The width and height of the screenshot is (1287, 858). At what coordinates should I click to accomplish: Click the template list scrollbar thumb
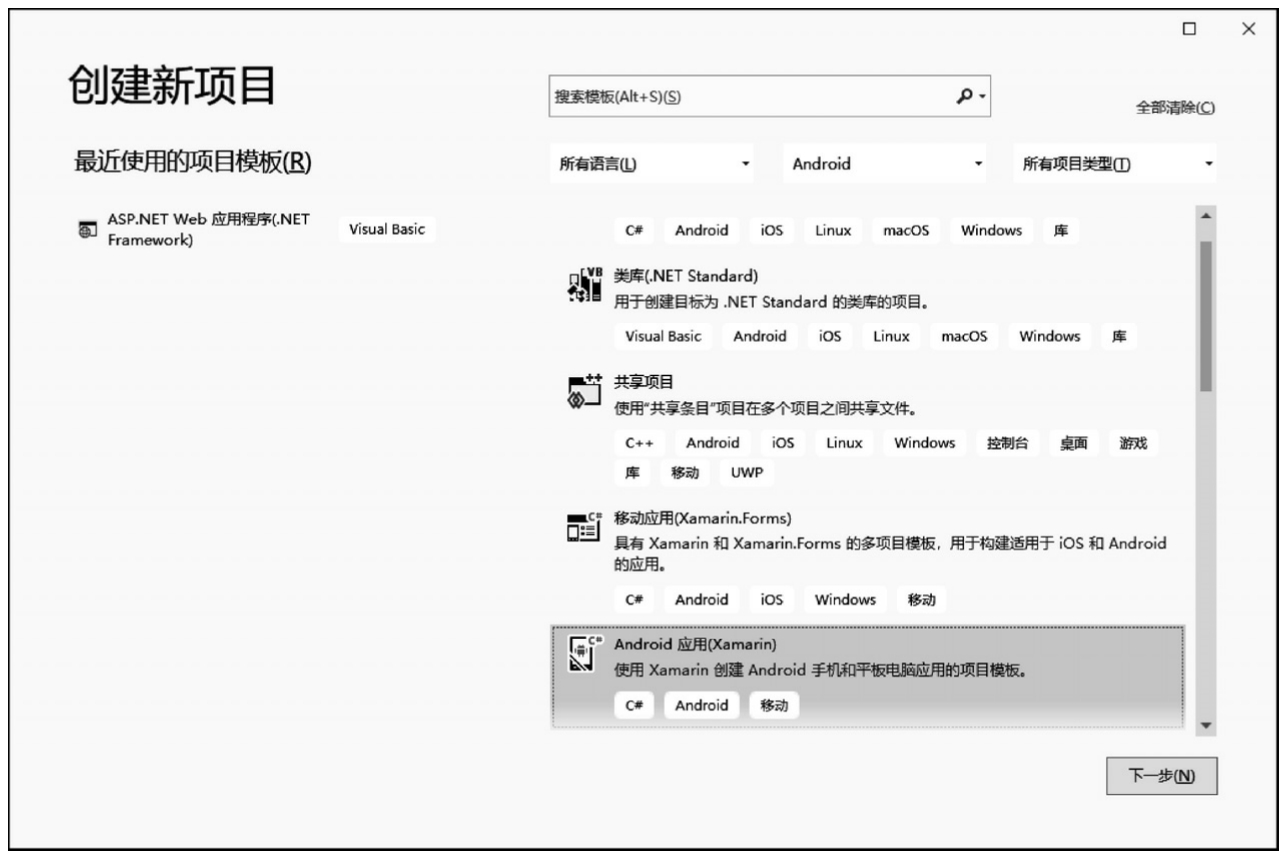1204,316
